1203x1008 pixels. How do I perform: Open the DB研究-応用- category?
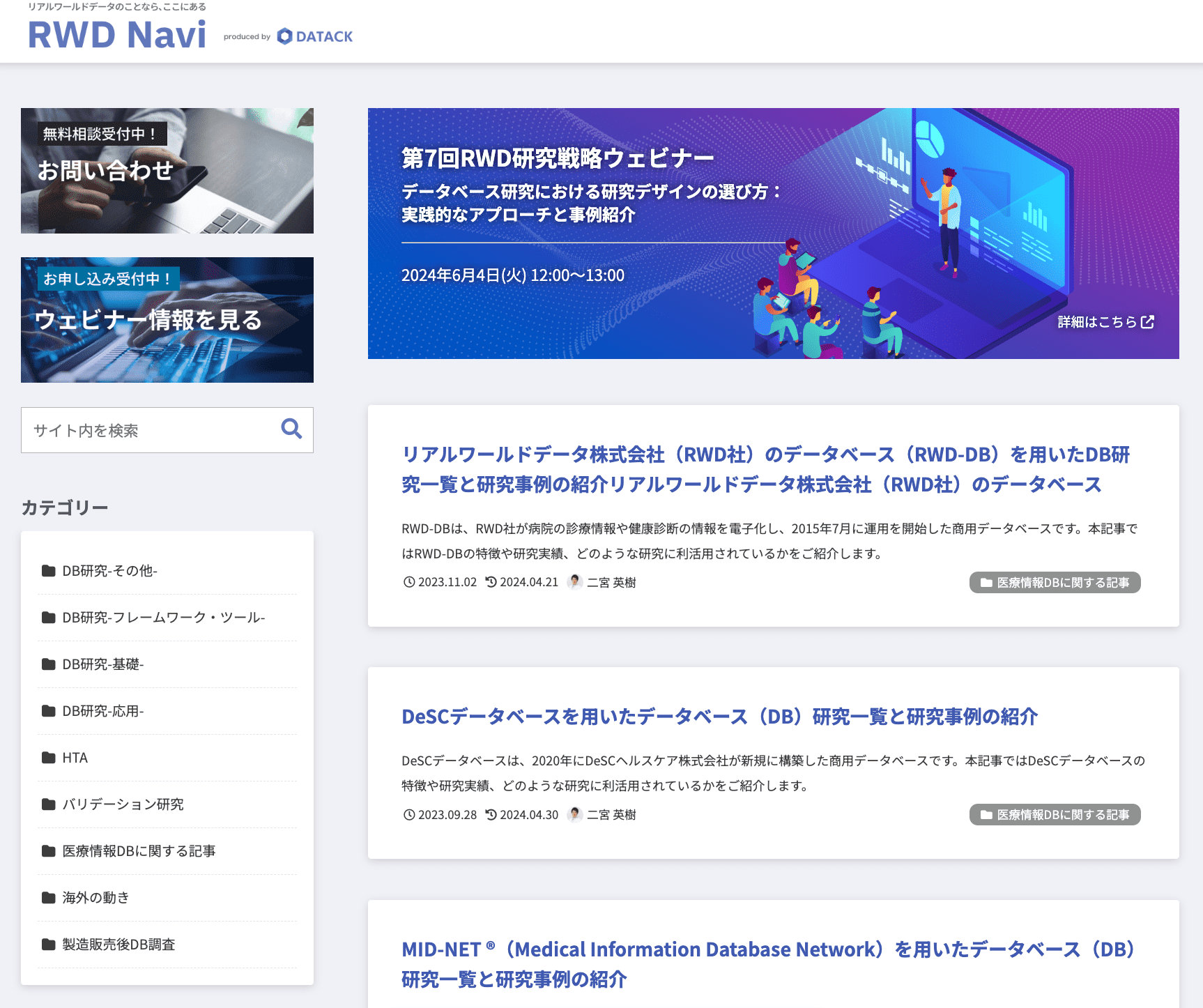[x=167, y=711]
